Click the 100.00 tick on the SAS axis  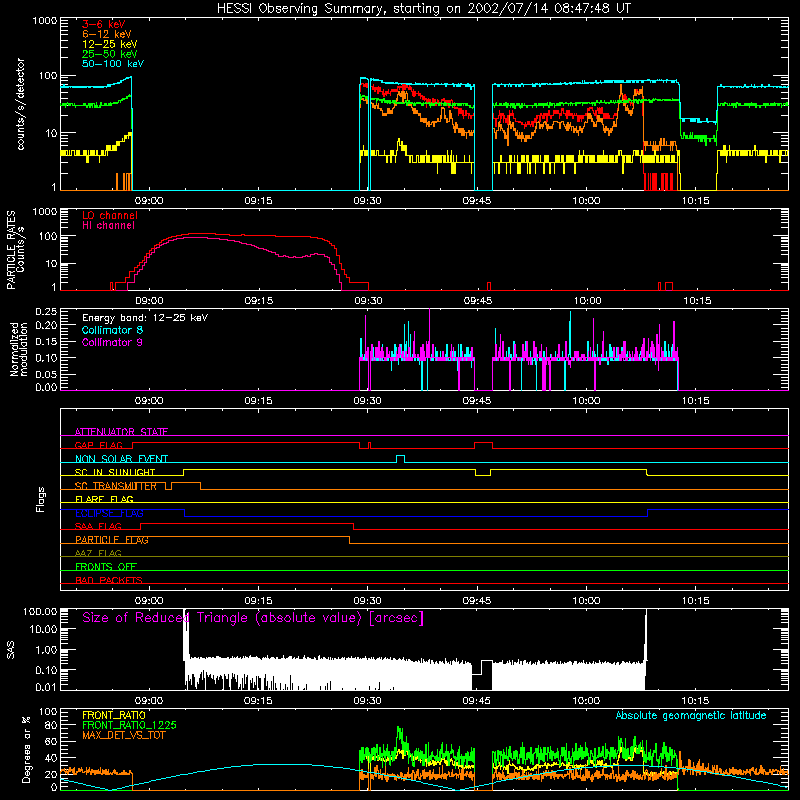[40, 611]
